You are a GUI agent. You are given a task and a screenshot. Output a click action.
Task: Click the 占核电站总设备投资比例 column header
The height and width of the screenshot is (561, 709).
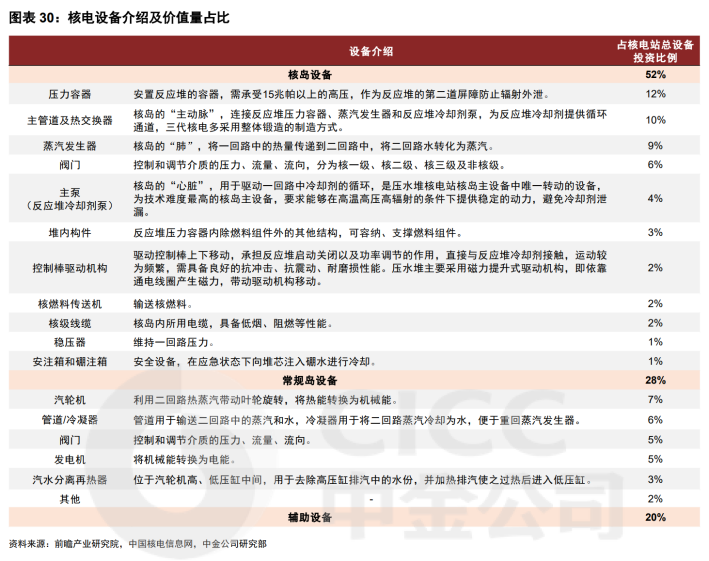coord(655,51)
